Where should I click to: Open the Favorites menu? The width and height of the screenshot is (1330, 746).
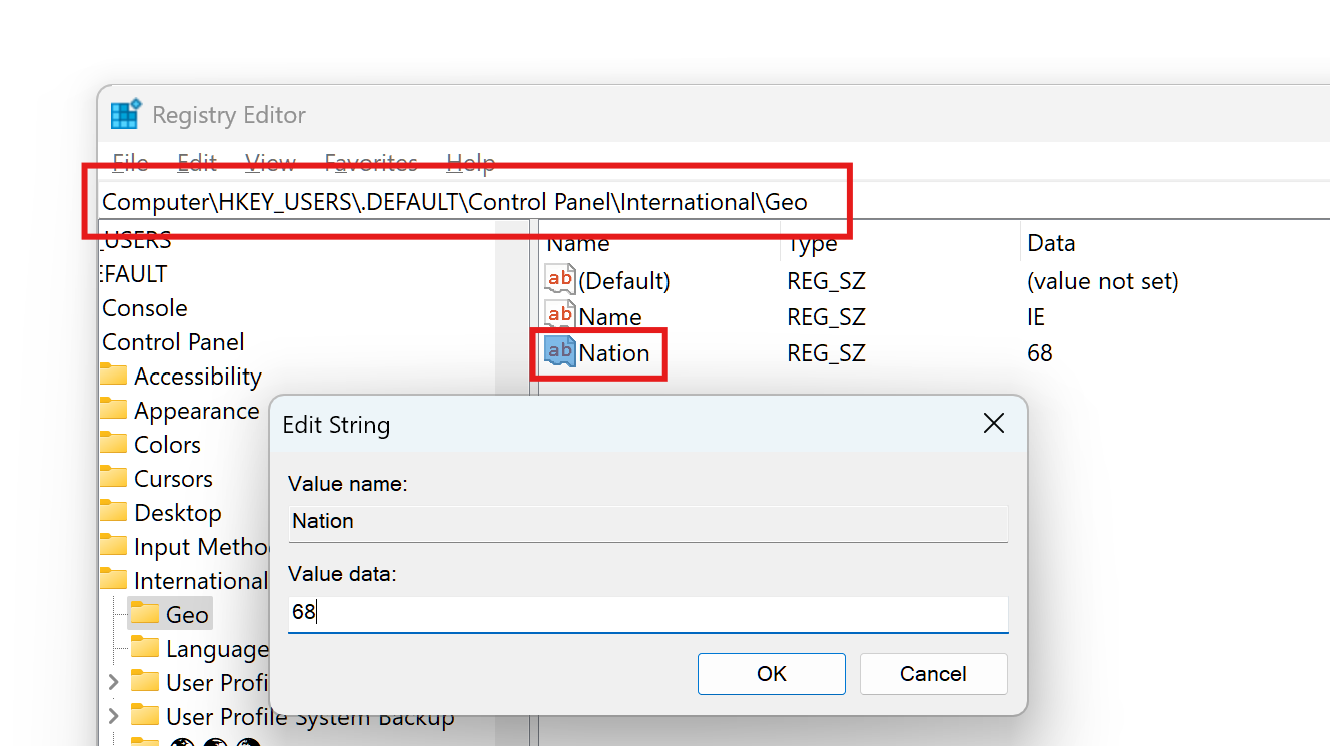371,163
